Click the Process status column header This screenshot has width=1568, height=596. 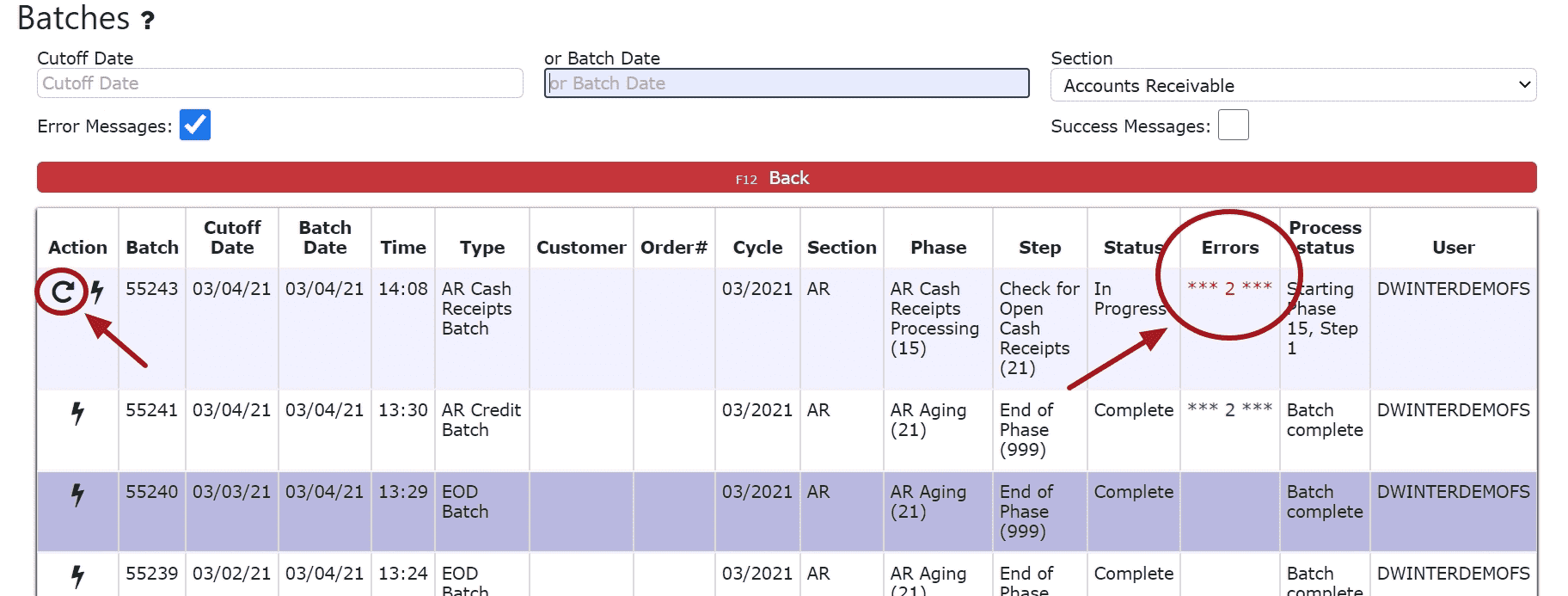[x=1325, y=237]
